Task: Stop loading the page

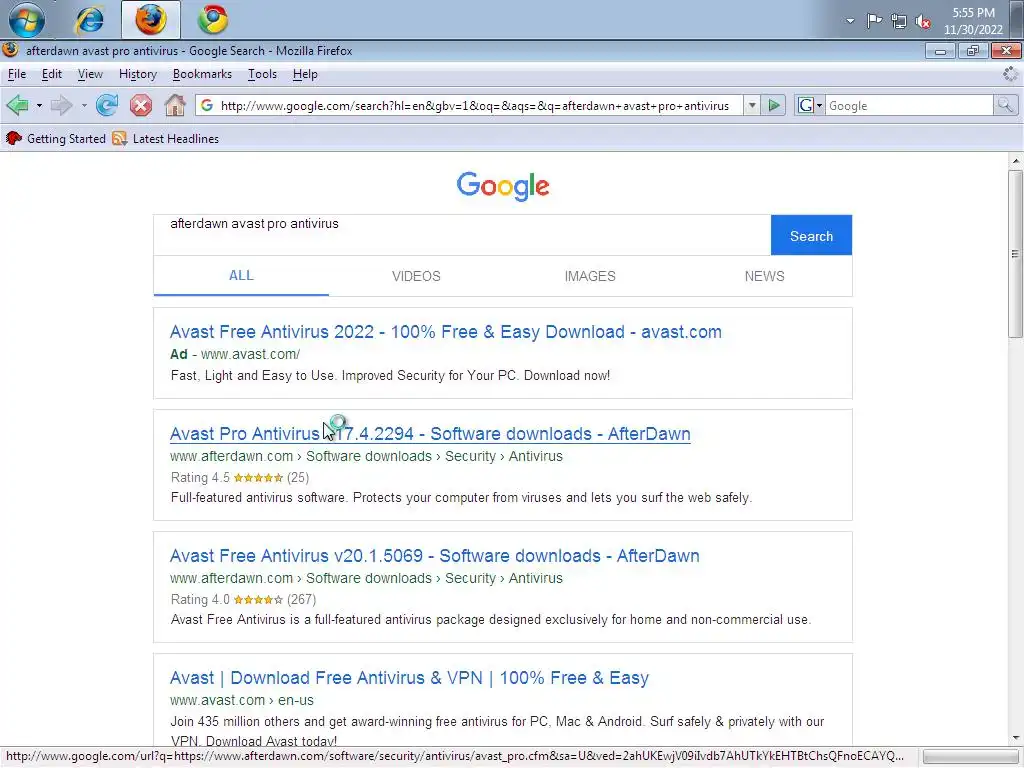Action: click(x=140, y=105)
